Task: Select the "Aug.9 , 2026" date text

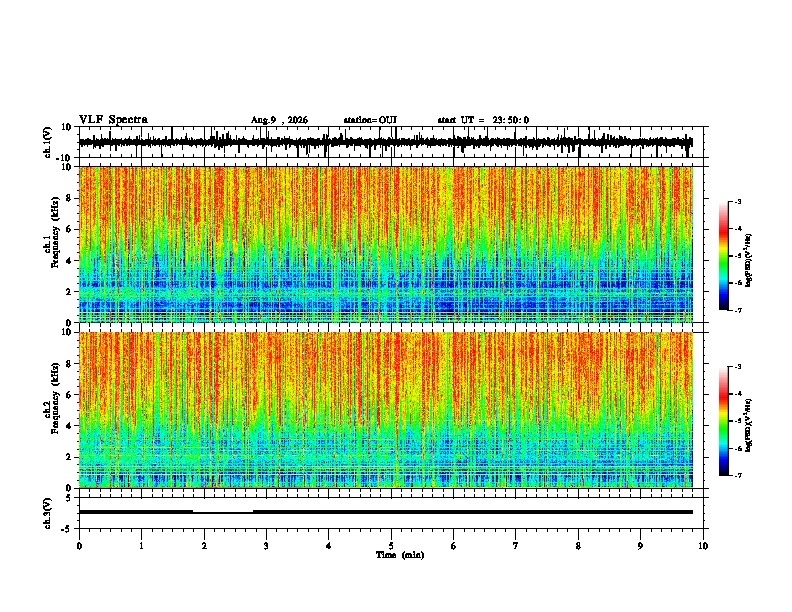Action: tap(279, 120)
